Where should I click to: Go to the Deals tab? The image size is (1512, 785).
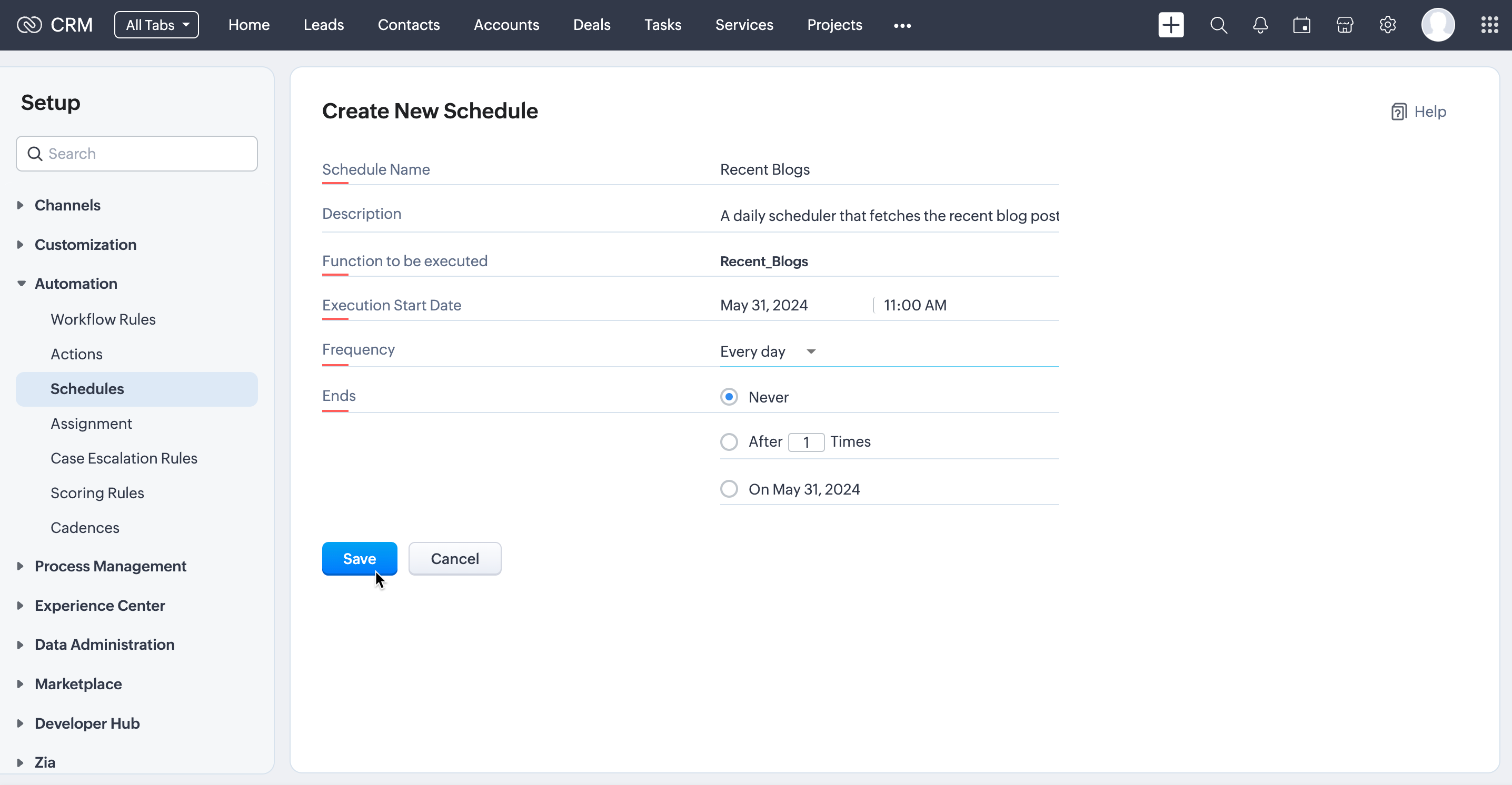coord(591,25)
